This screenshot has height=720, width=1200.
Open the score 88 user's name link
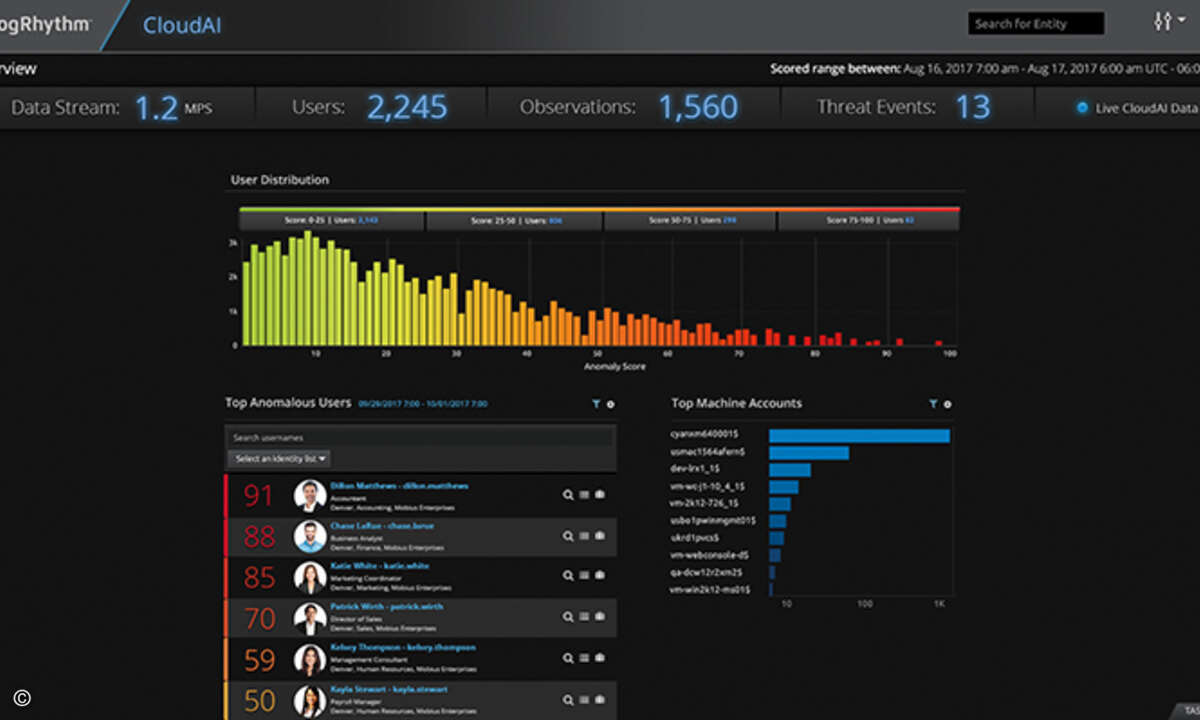point(382,525)
